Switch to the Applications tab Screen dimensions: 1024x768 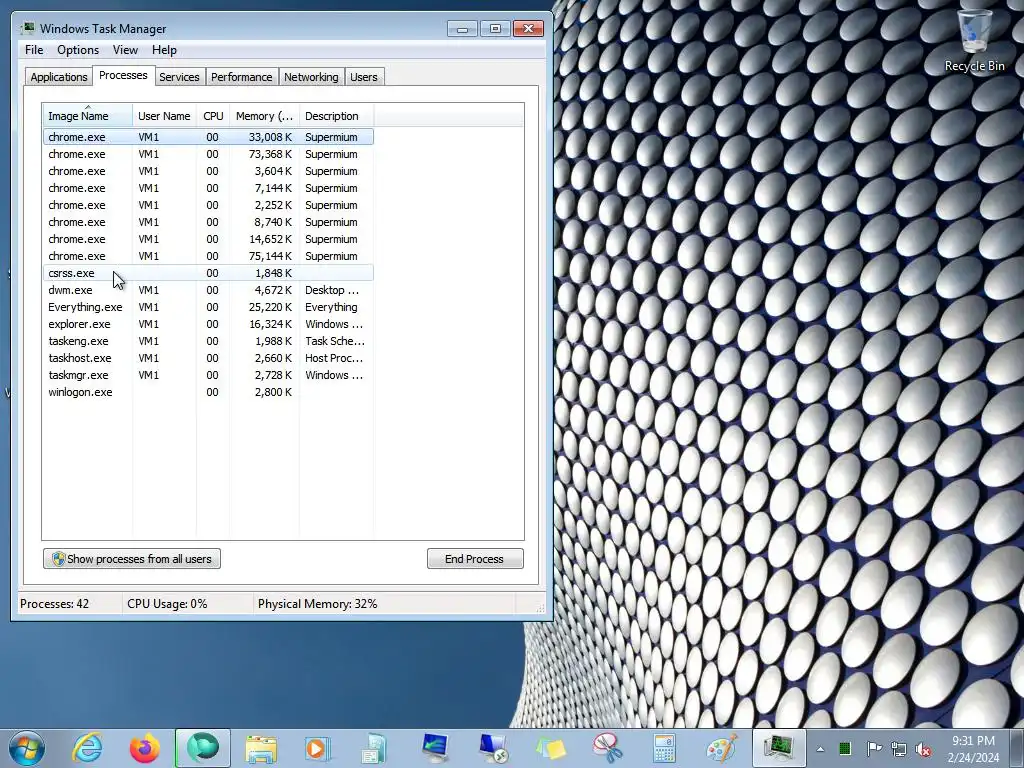click(x=59, y=77)
